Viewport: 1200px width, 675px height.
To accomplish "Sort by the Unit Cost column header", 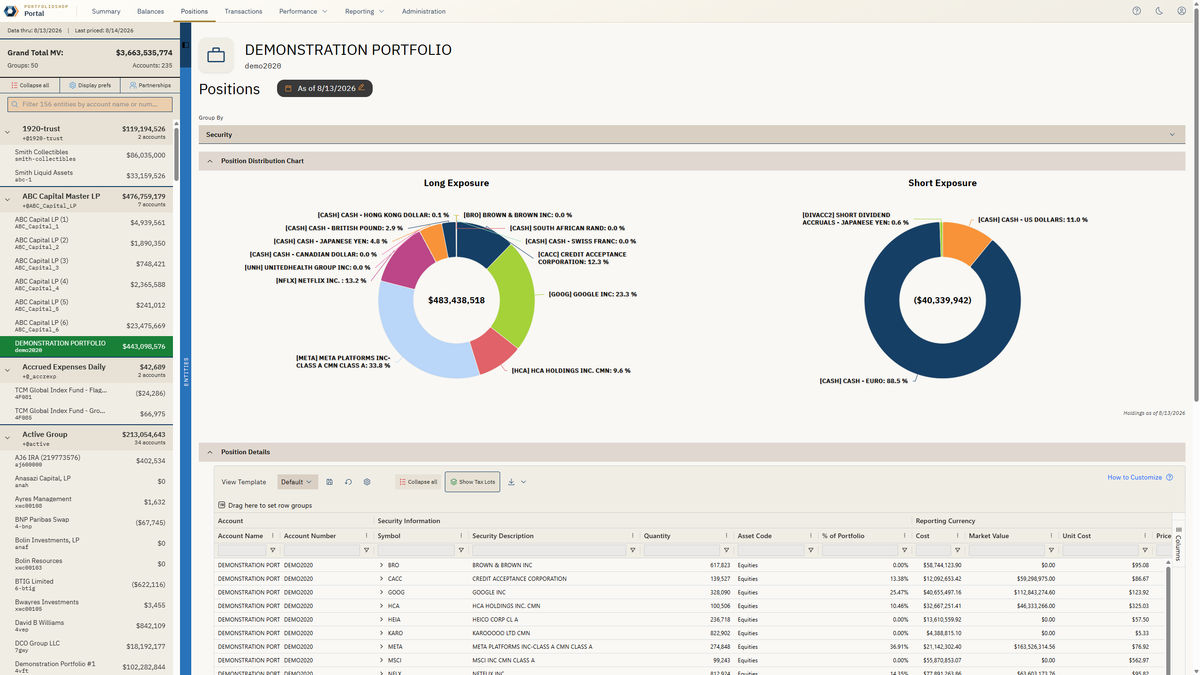I will pos(1077,536).
